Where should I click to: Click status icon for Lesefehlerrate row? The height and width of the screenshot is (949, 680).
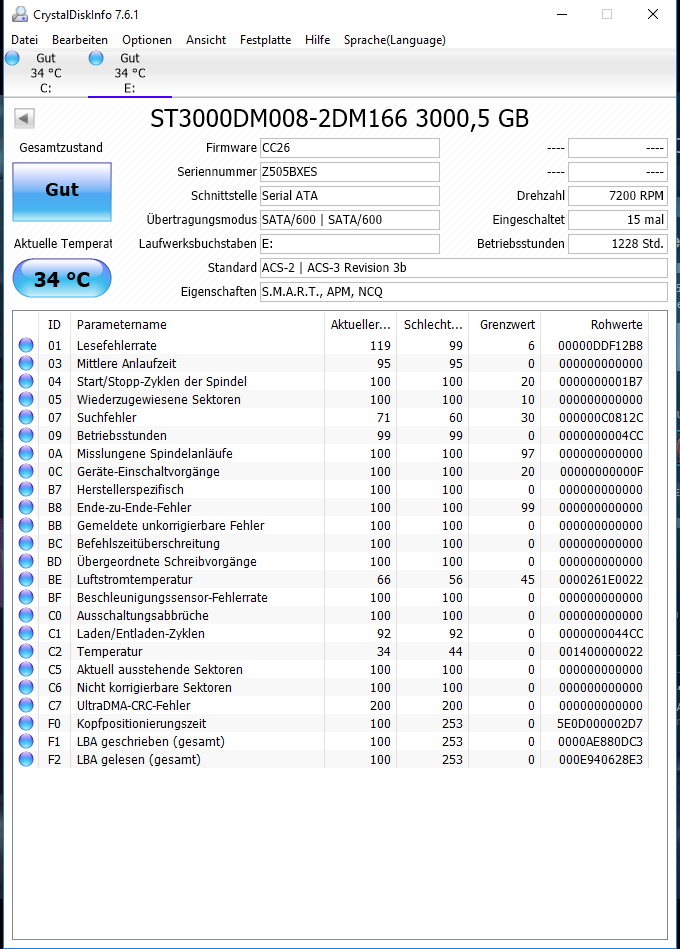pos(26,345)
